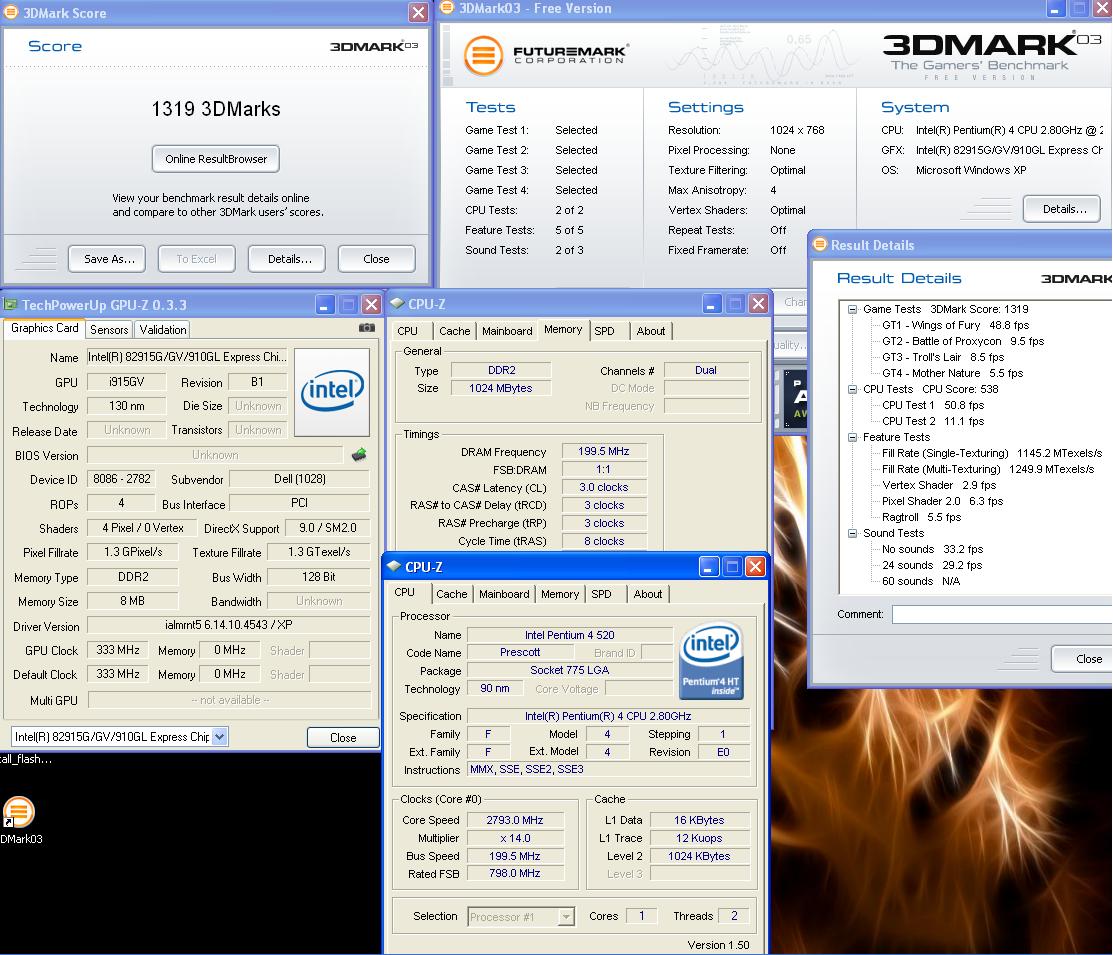Click the Comment field in Result Details

point(1002,614)
